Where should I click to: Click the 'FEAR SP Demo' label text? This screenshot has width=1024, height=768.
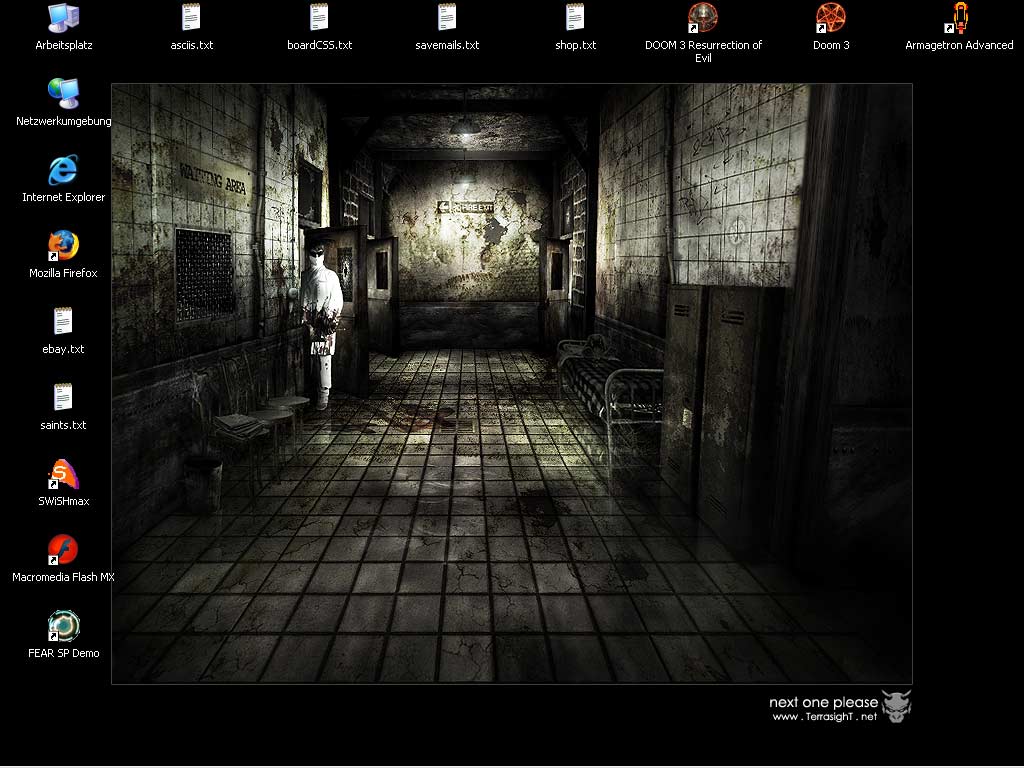click(63, 653)
